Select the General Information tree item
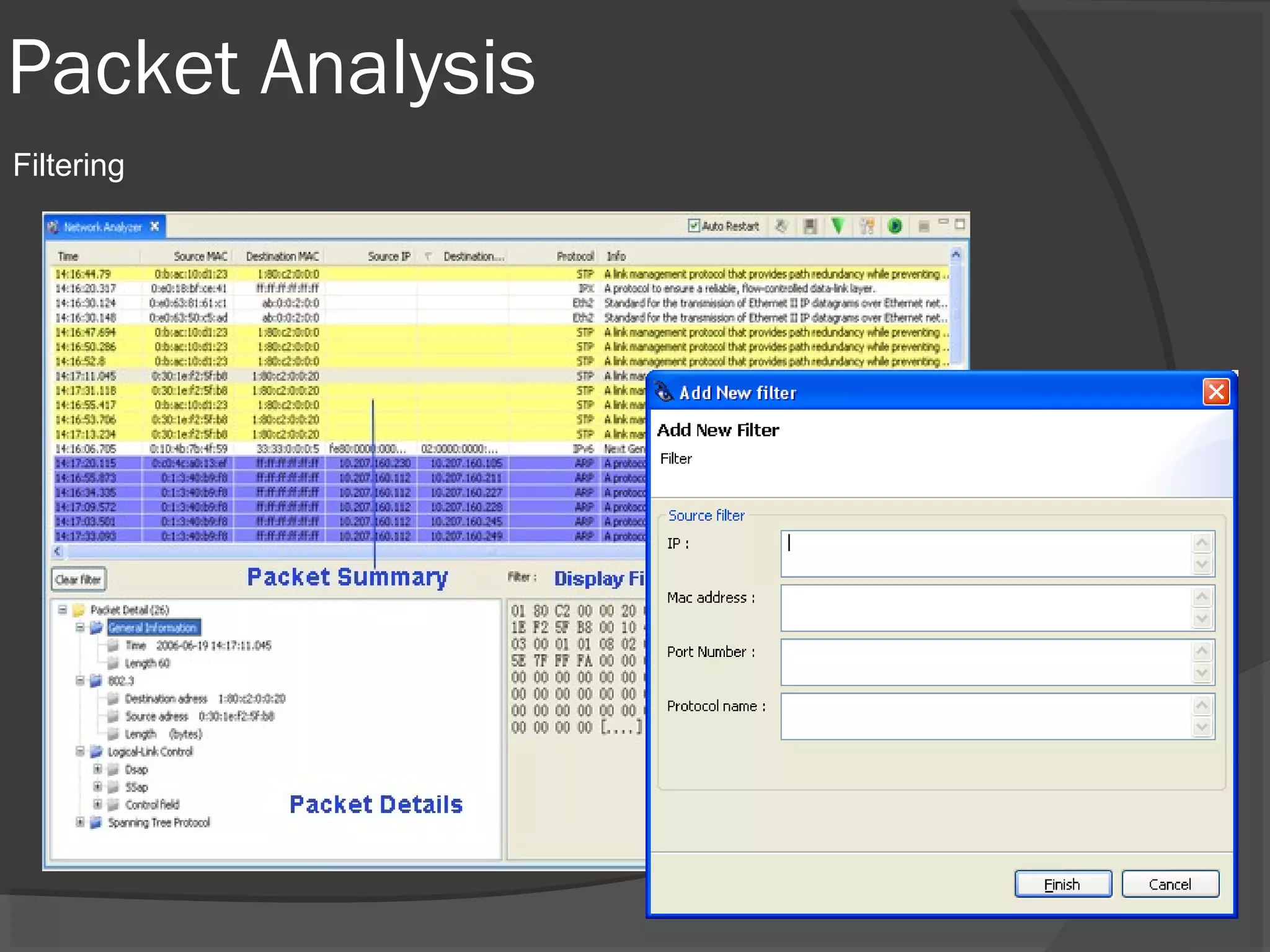Image resolution: width=1270 pixels, height=952 pixels. pyautogui.click(x=153, y=628)
